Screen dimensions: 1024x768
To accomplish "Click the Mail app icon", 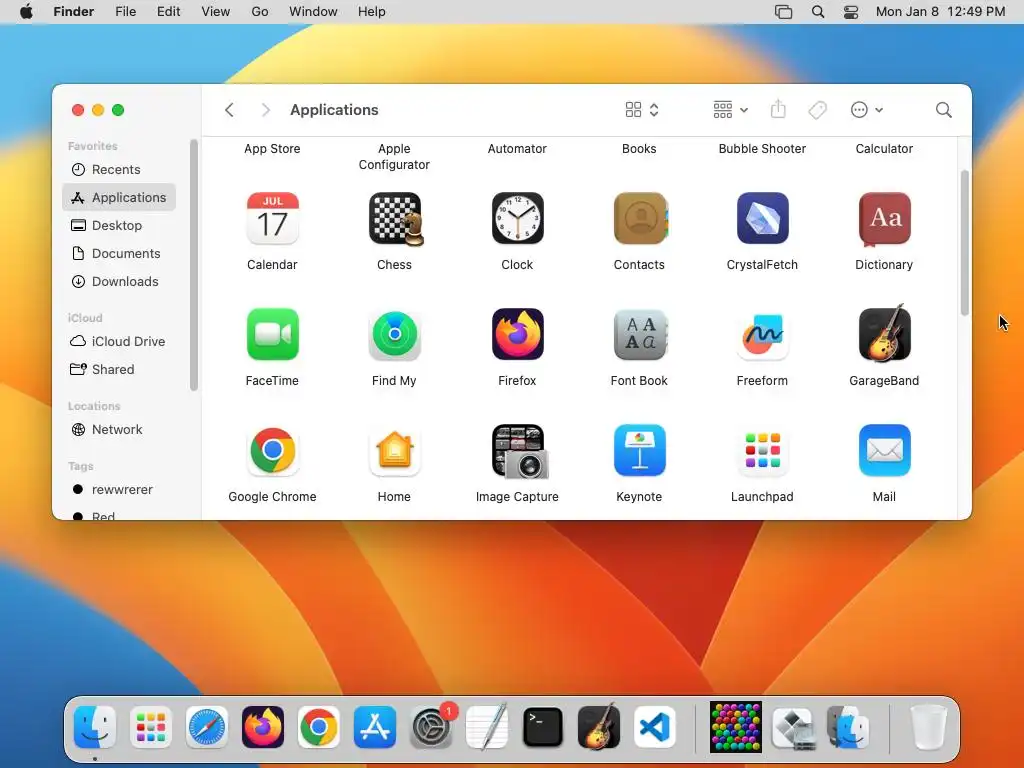I will point(884,451).
